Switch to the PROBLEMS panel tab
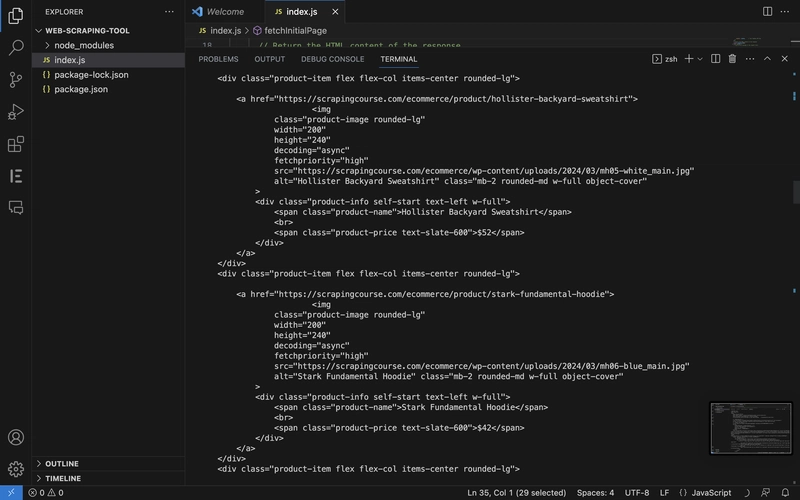 (x=218, y=59)
